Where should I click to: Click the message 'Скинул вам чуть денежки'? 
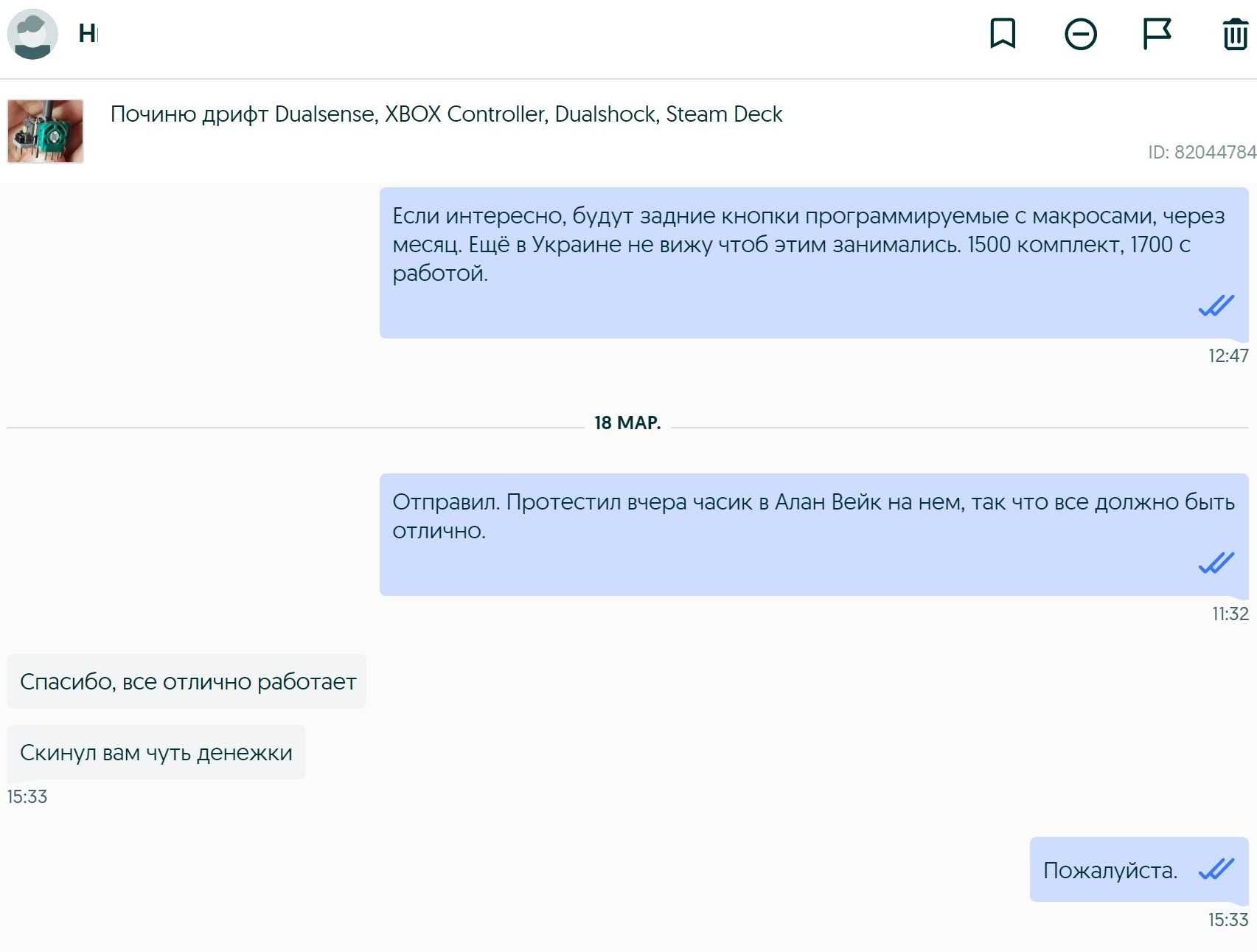point(156,752)
